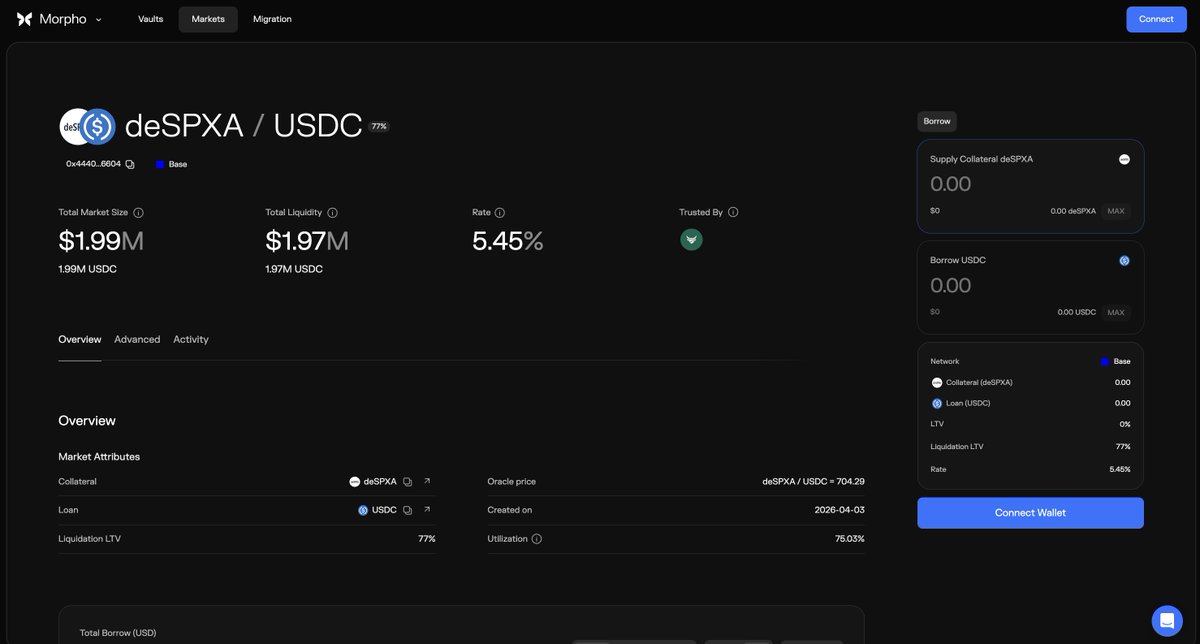This screenshot has height=644, width=1200.
Task: Switch to the Activity tab
Action: [191, 340]
